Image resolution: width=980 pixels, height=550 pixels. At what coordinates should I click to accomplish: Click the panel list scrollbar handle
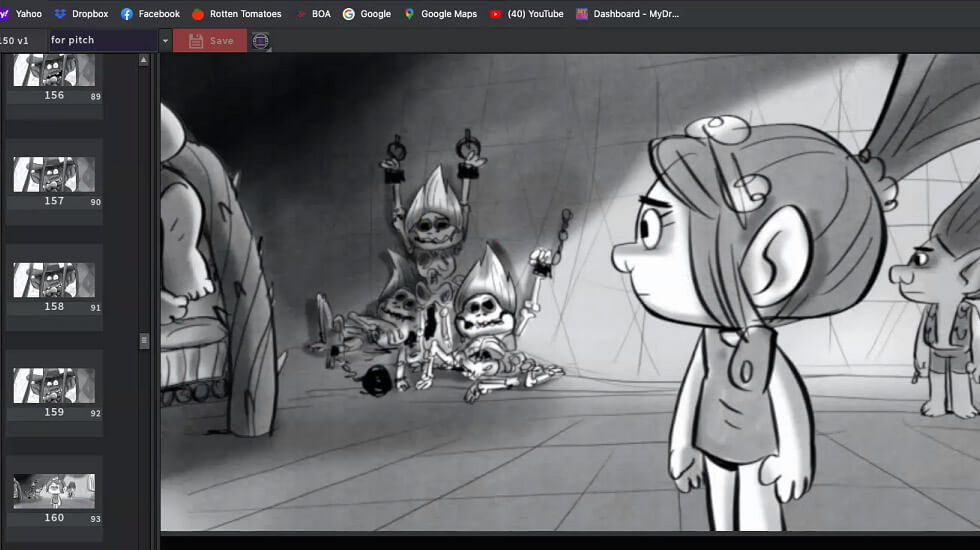click(144, 341)
